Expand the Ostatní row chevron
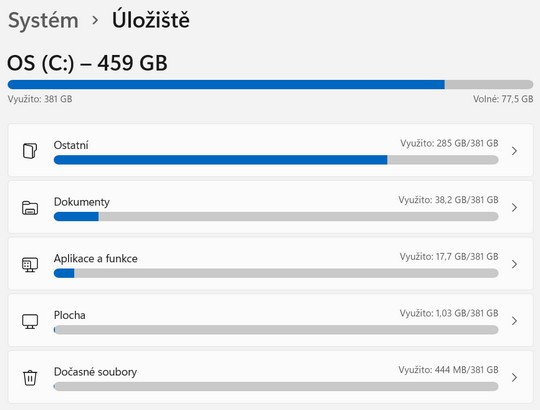 (514, 151)
